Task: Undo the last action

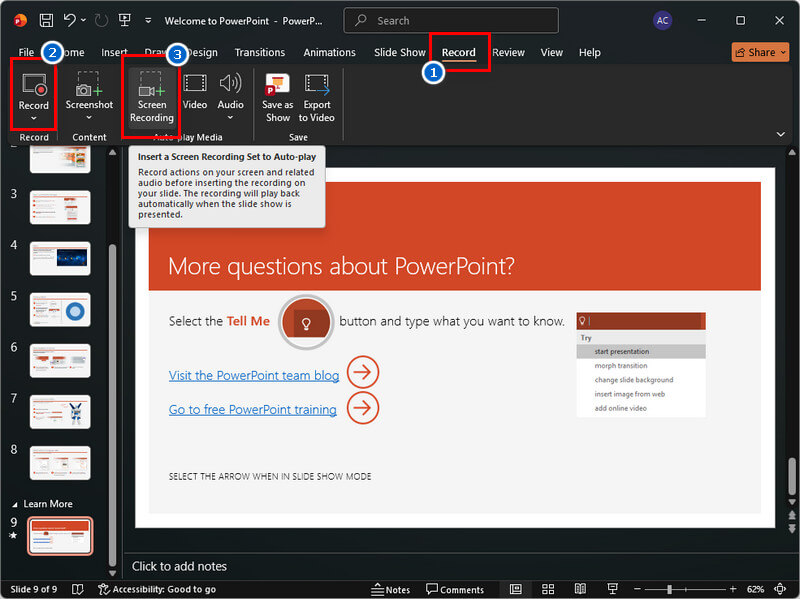Action: [70, 20]
